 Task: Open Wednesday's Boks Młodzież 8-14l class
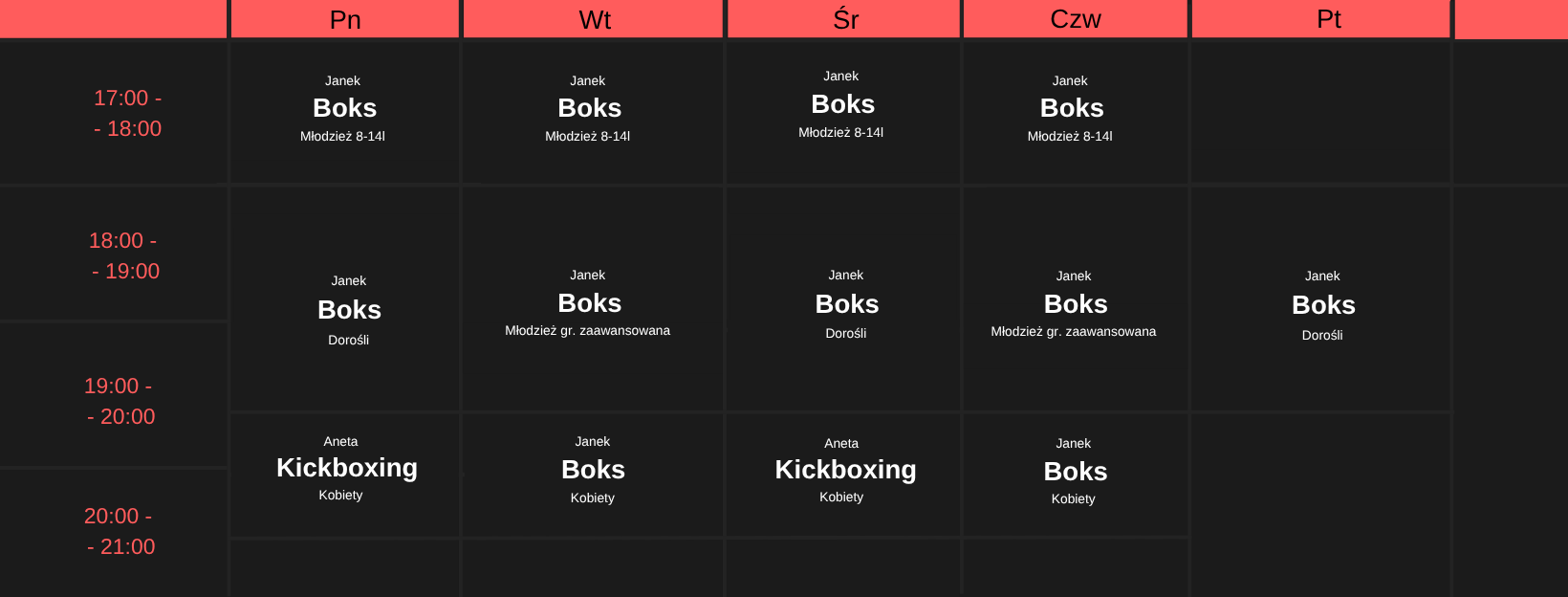[842, 104]
